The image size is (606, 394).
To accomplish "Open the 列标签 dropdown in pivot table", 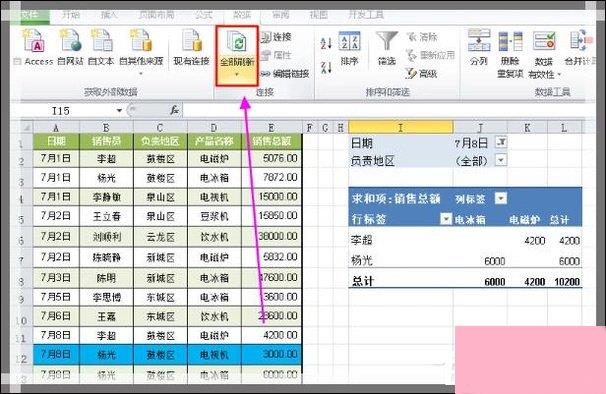I will pyautogui.click(x=501, y=198).
